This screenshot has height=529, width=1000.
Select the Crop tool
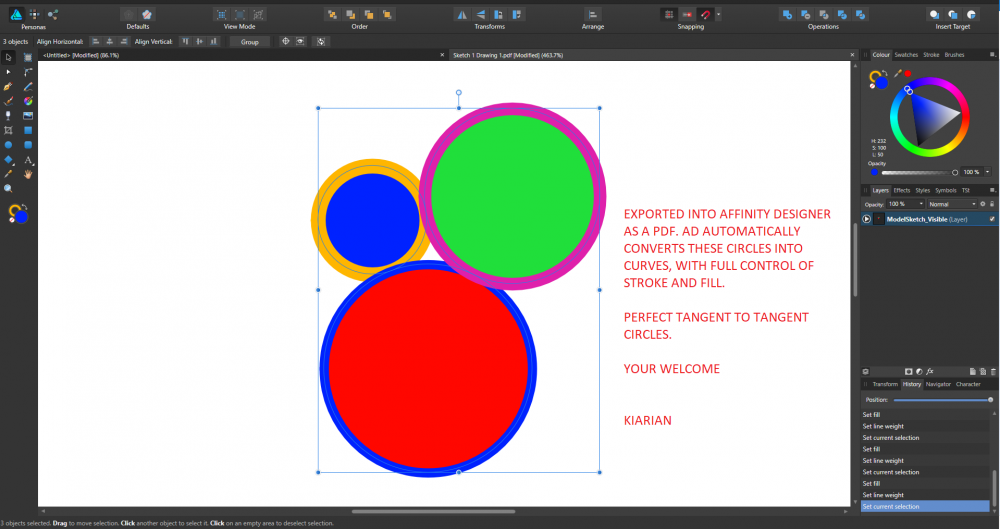tap(8, 130)
